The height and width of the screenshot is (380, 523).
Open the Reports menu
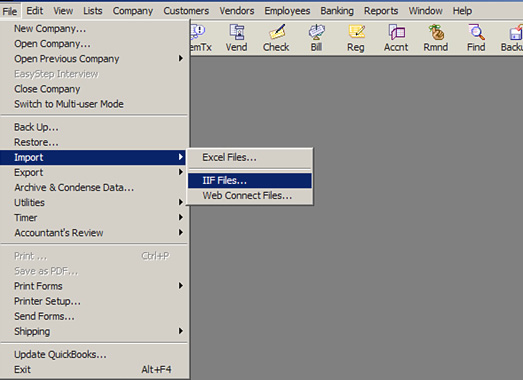pos(381,11)
